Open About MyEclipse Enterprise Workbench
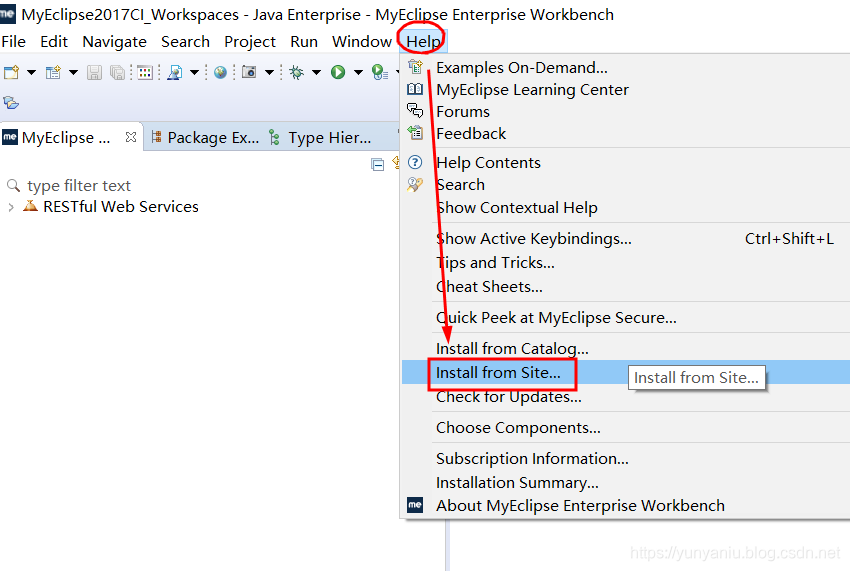850x571 pixels. click(626, 505)
